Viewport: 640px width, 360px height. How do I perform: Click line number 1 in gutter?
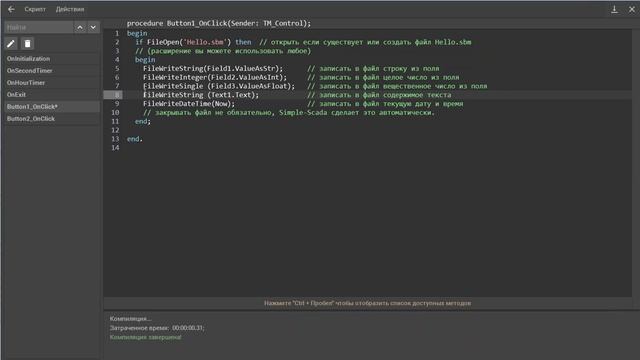[117, 33]
